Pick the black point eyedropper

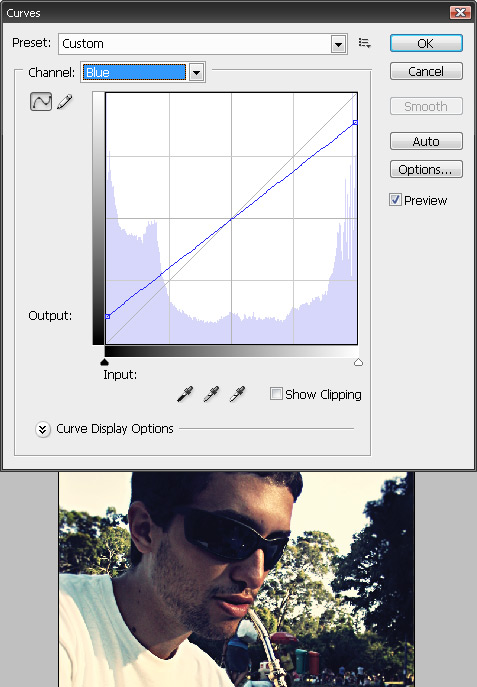tap(185, 394)
